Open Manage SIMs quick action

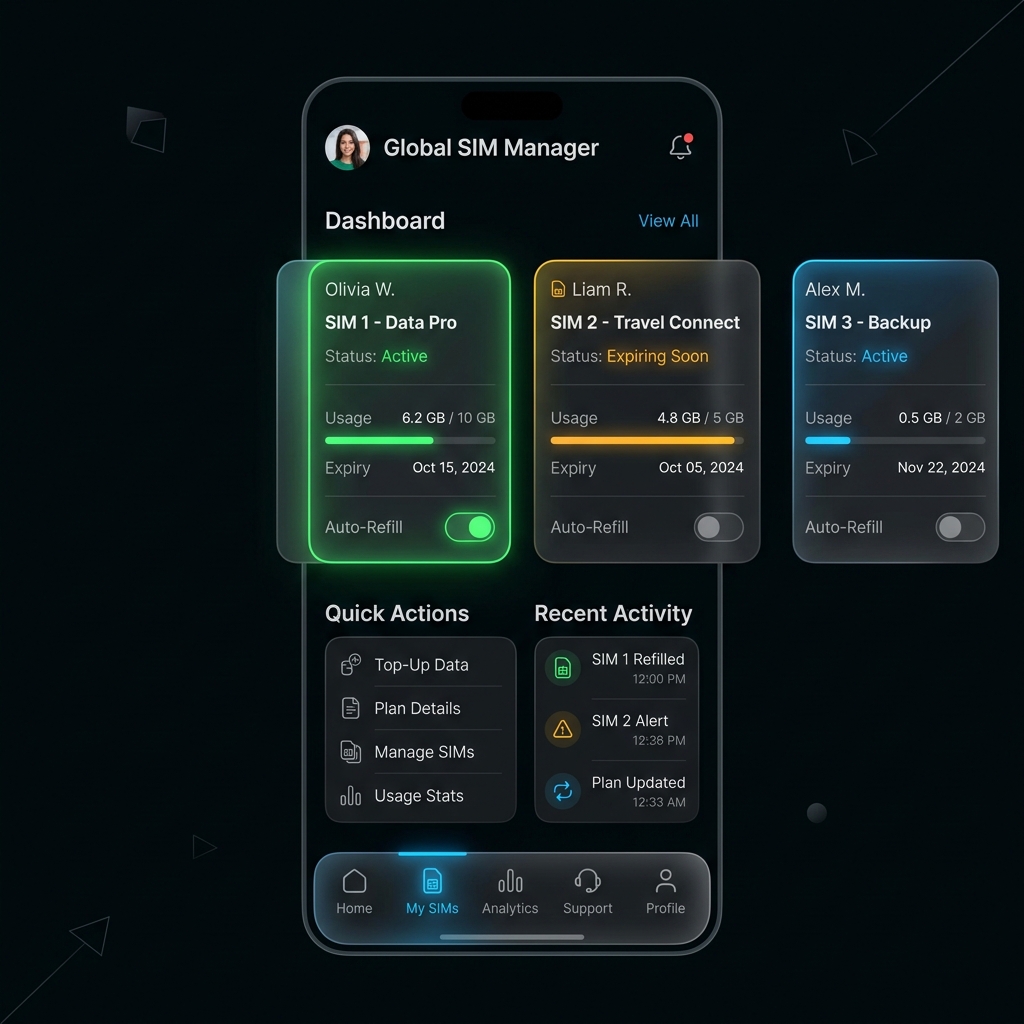pyautogui.click(x=421, y=752)
